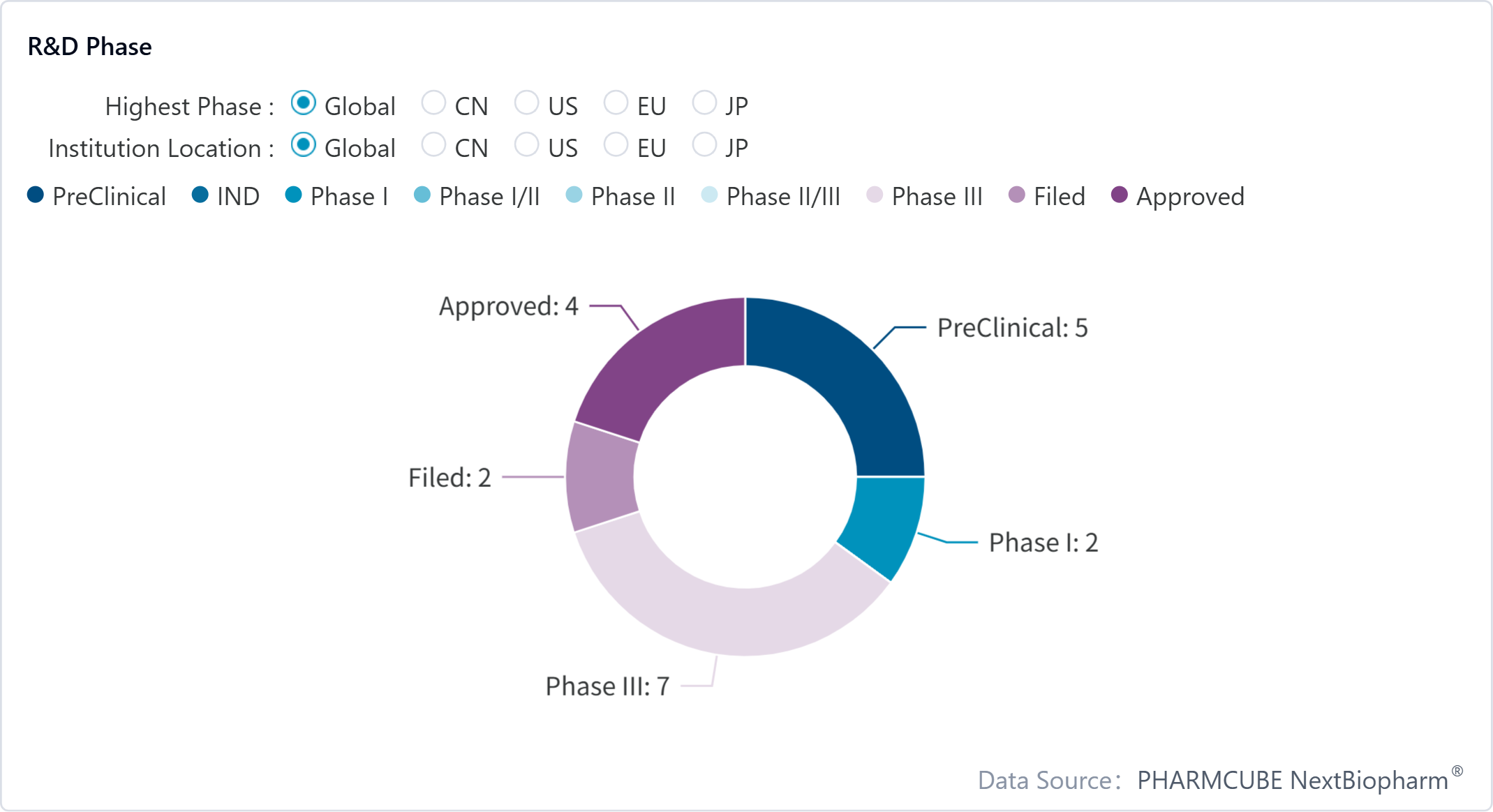Toggle IND legend marker
Screen dimensions: 1493x812
tap(200, 195)
